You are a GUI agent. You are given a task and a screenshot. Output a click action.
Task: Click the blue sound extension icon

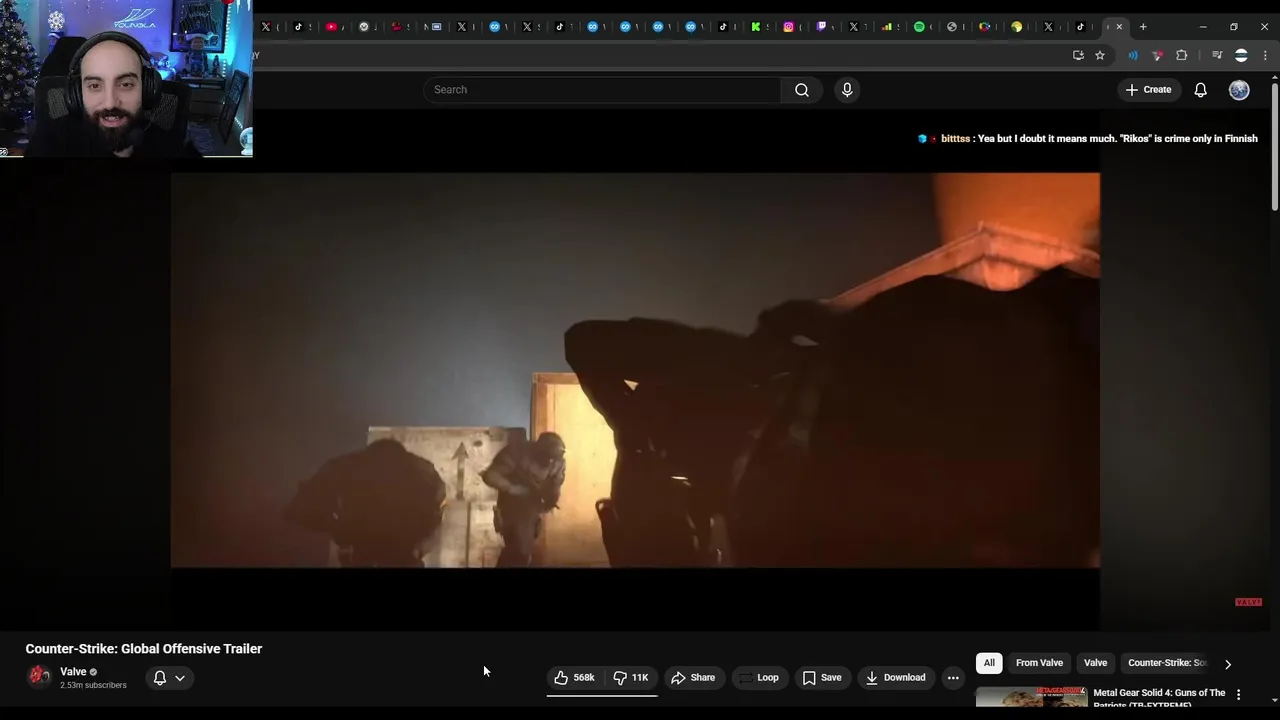[x=1133, y=56]
